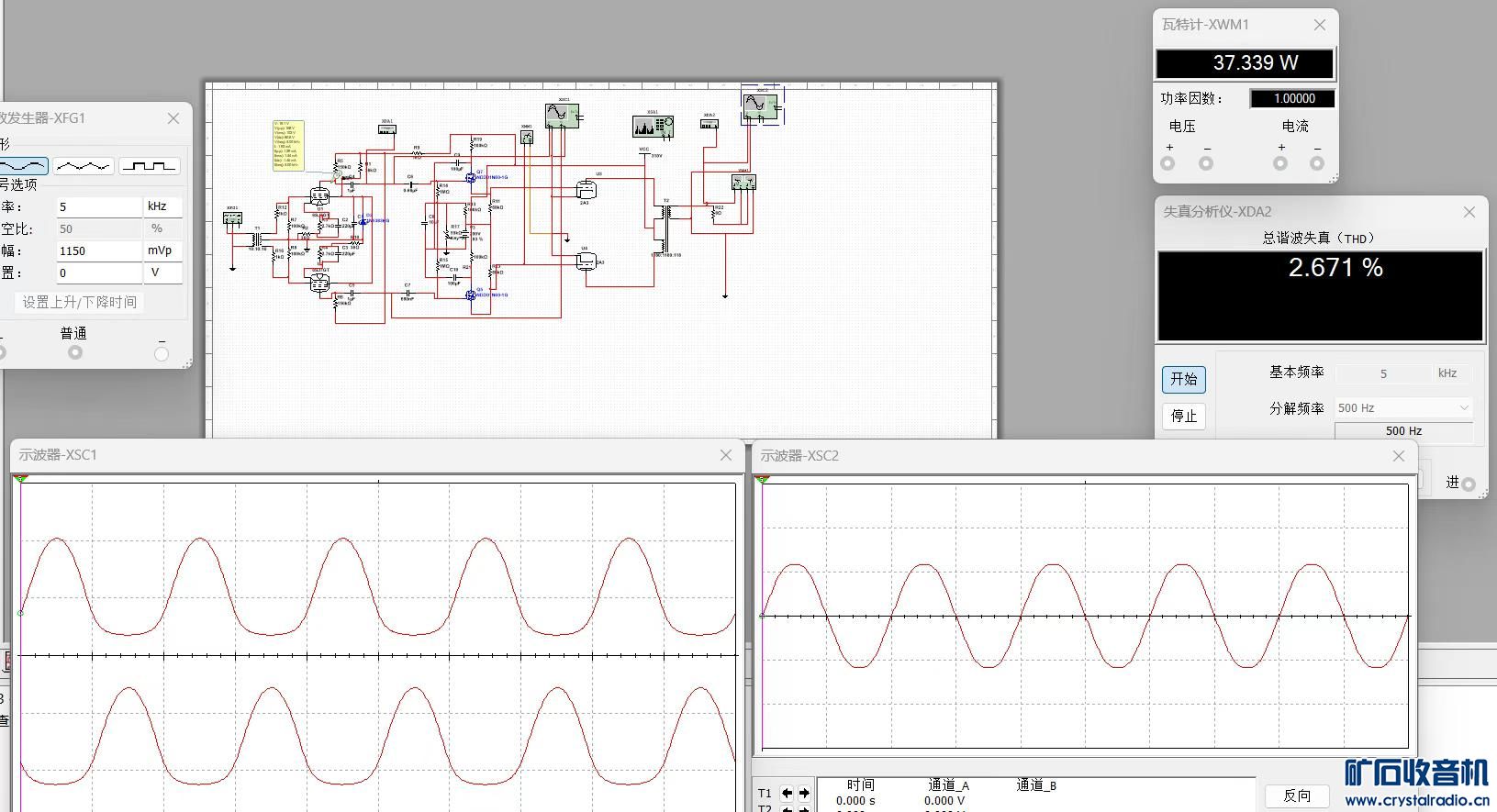Image resolution: width=1497 pixels, height=812 pixels.
Task: Open the mVp amplitude unit selector
Action: (162, 250)
